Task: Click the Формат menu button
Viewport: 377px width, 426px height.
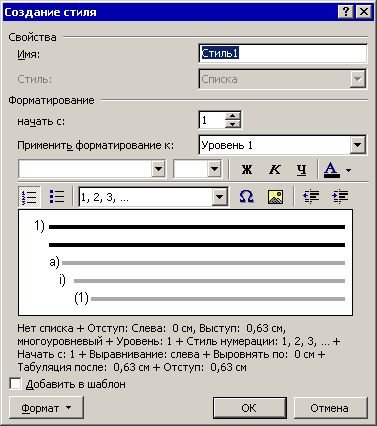Action: (46, 408)
